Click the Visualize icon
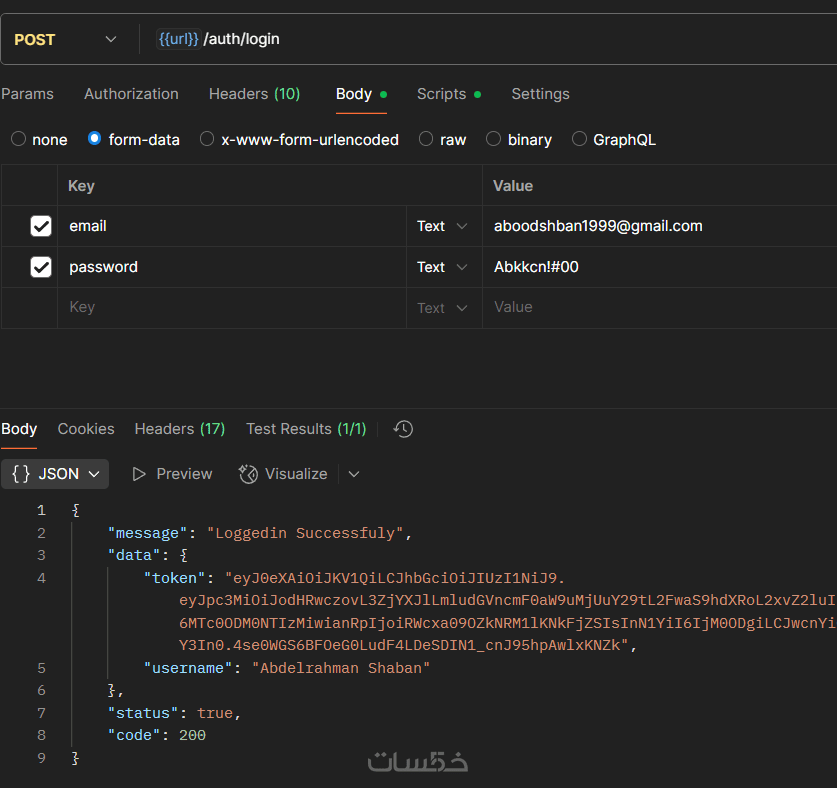 click(248, 474)
